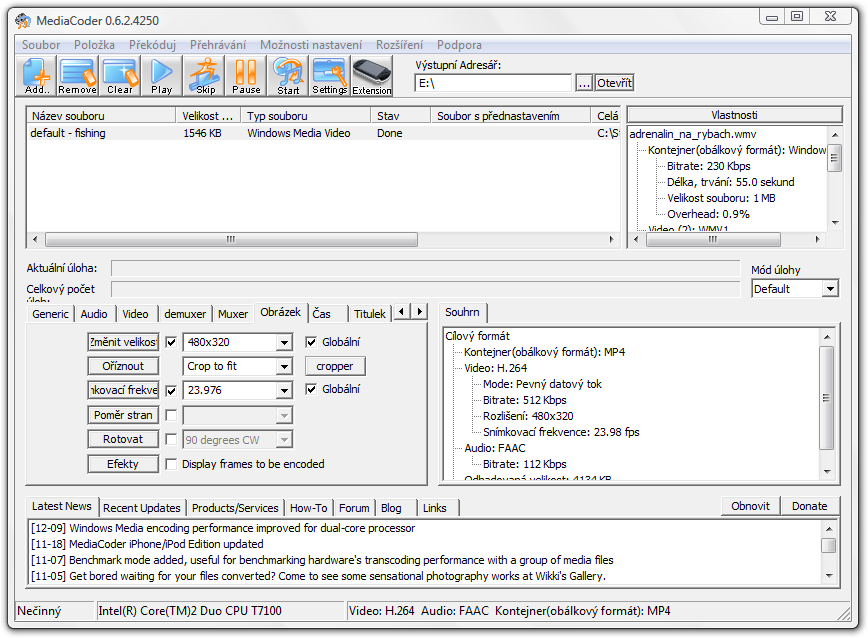This screenshot has width=868, height=638.
Task: Toggle the Globální checkbox next to frame rate
Action: pyautogui.click(x=311, y=389)
